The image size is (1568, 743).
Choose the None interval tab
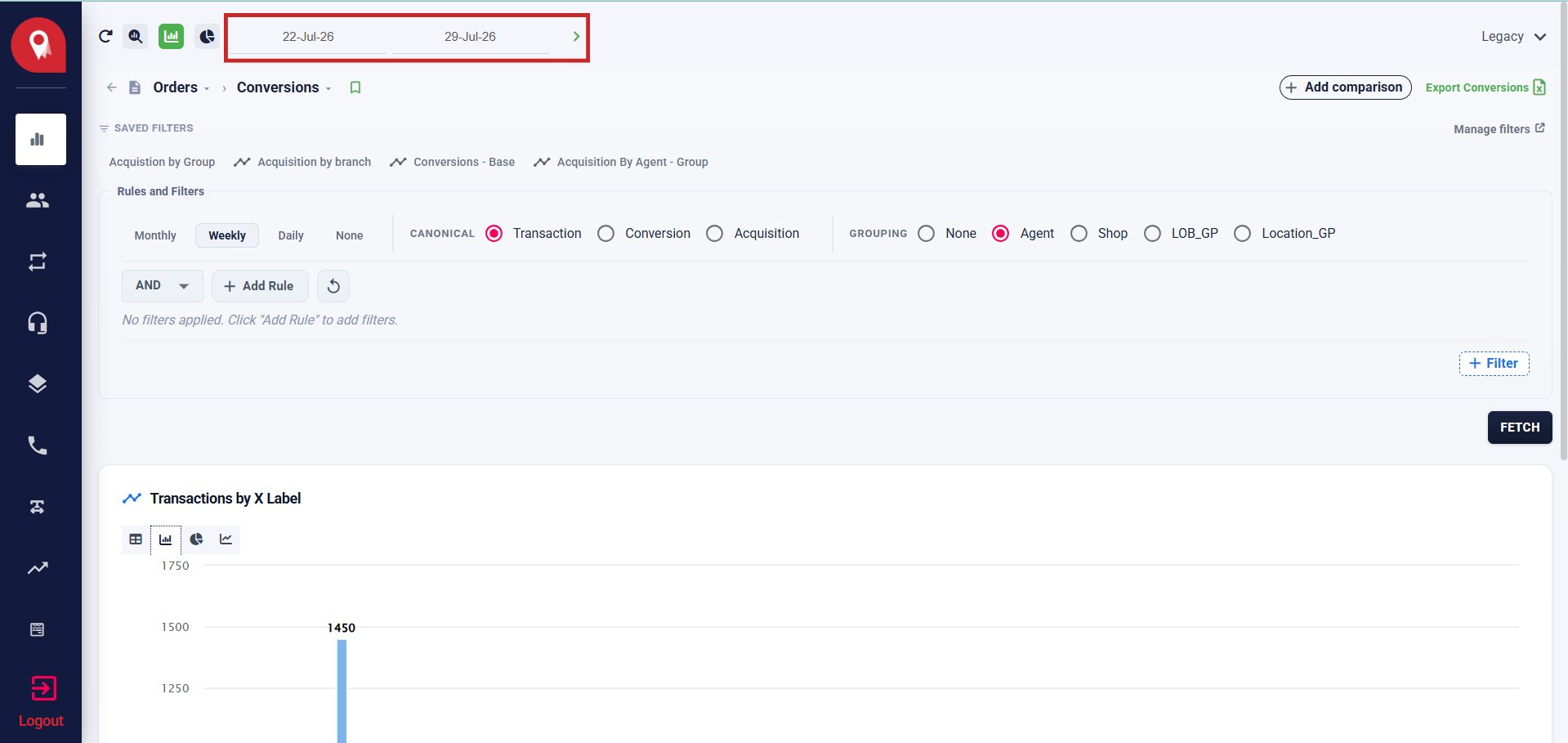click(x=350, y=235)
